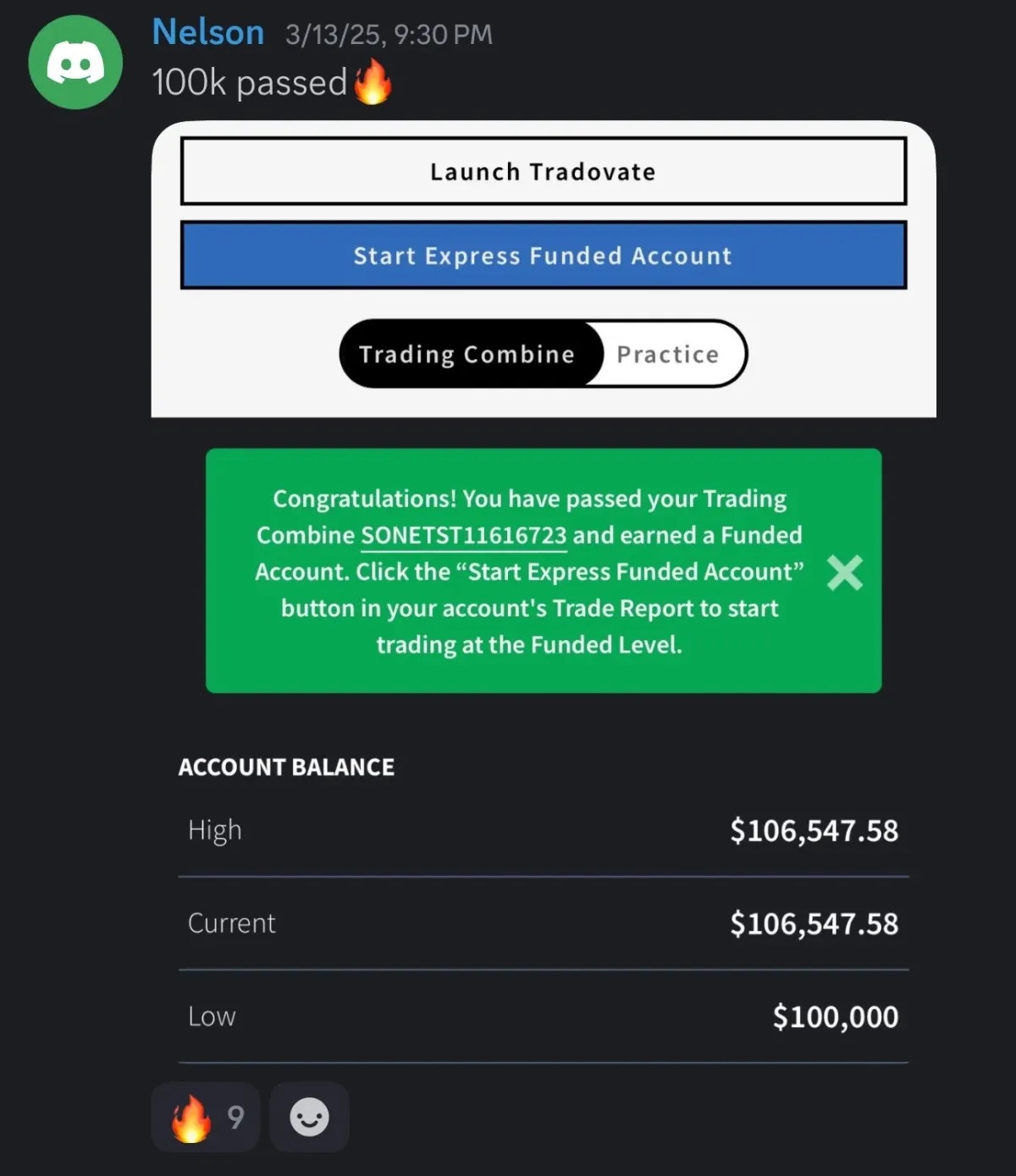Click the "100k passed" message text
The width and height of the screenshot is (1016, 1176).
(x=250, y=83)
